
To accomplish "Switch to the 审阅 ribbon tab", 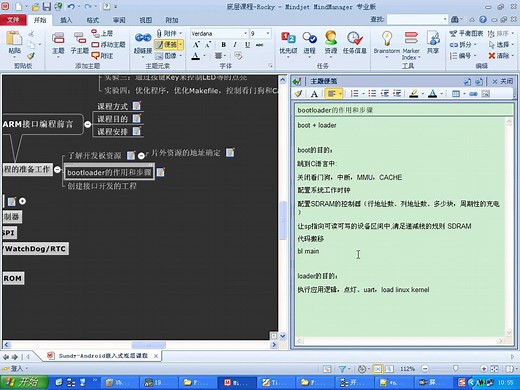I will 119,20.
